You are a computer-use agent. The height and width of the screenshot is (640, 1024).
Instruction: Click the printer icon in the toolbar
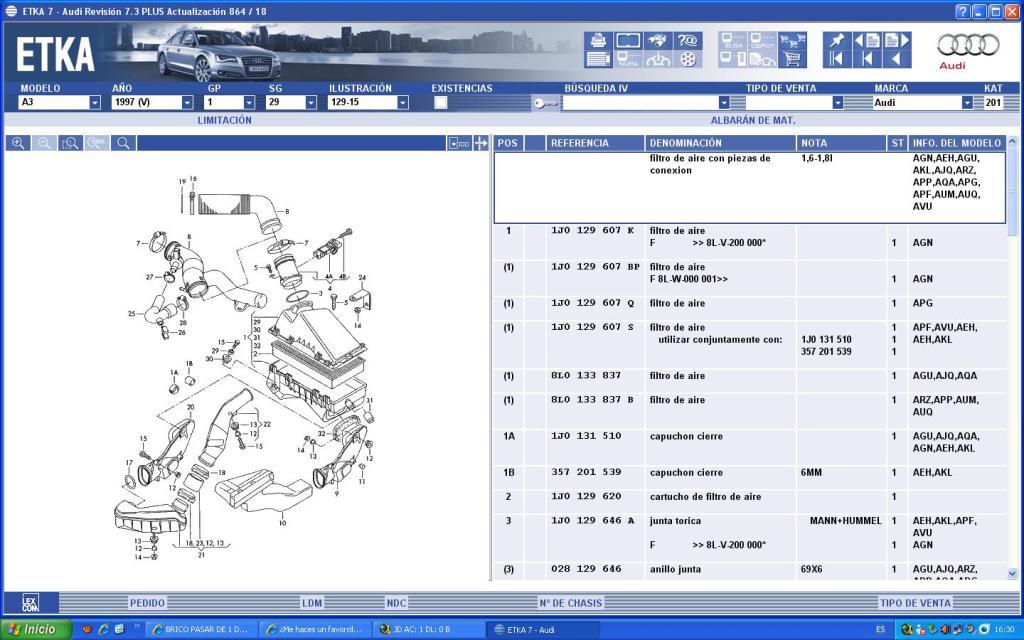coord(598,40)
